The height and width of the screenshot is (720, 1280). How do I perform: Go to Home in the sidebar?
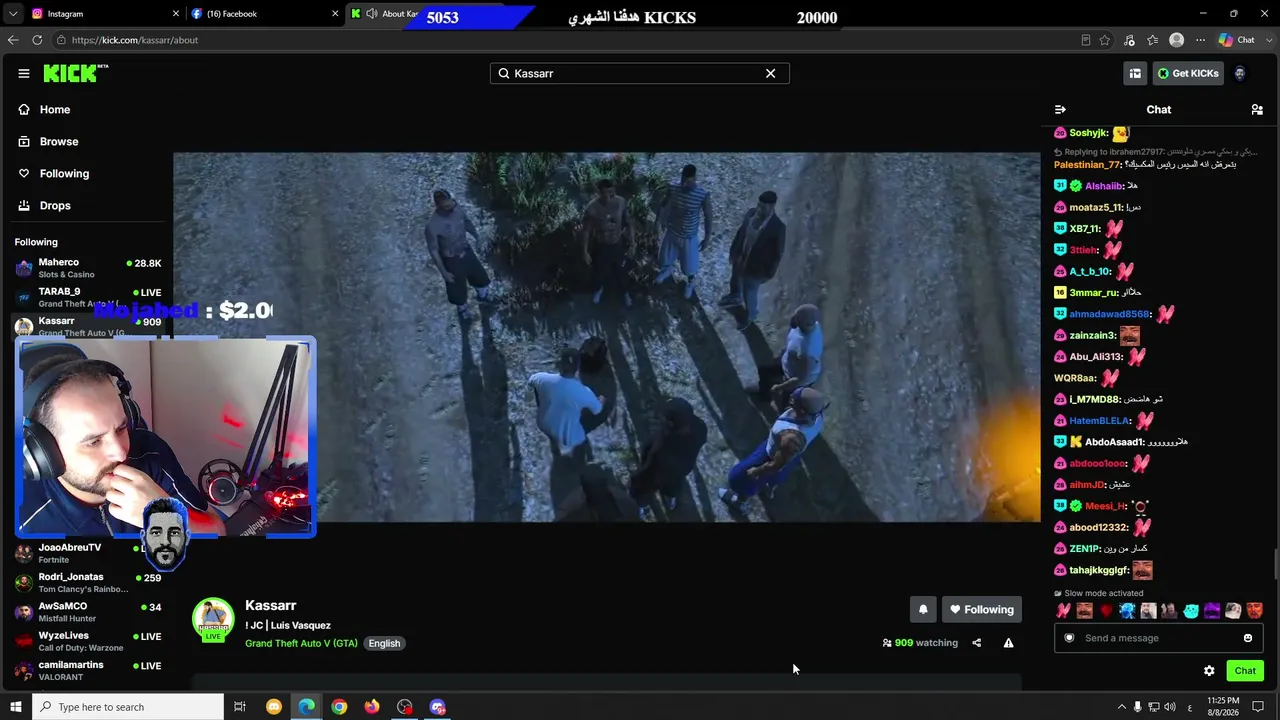tap(55, 109)
